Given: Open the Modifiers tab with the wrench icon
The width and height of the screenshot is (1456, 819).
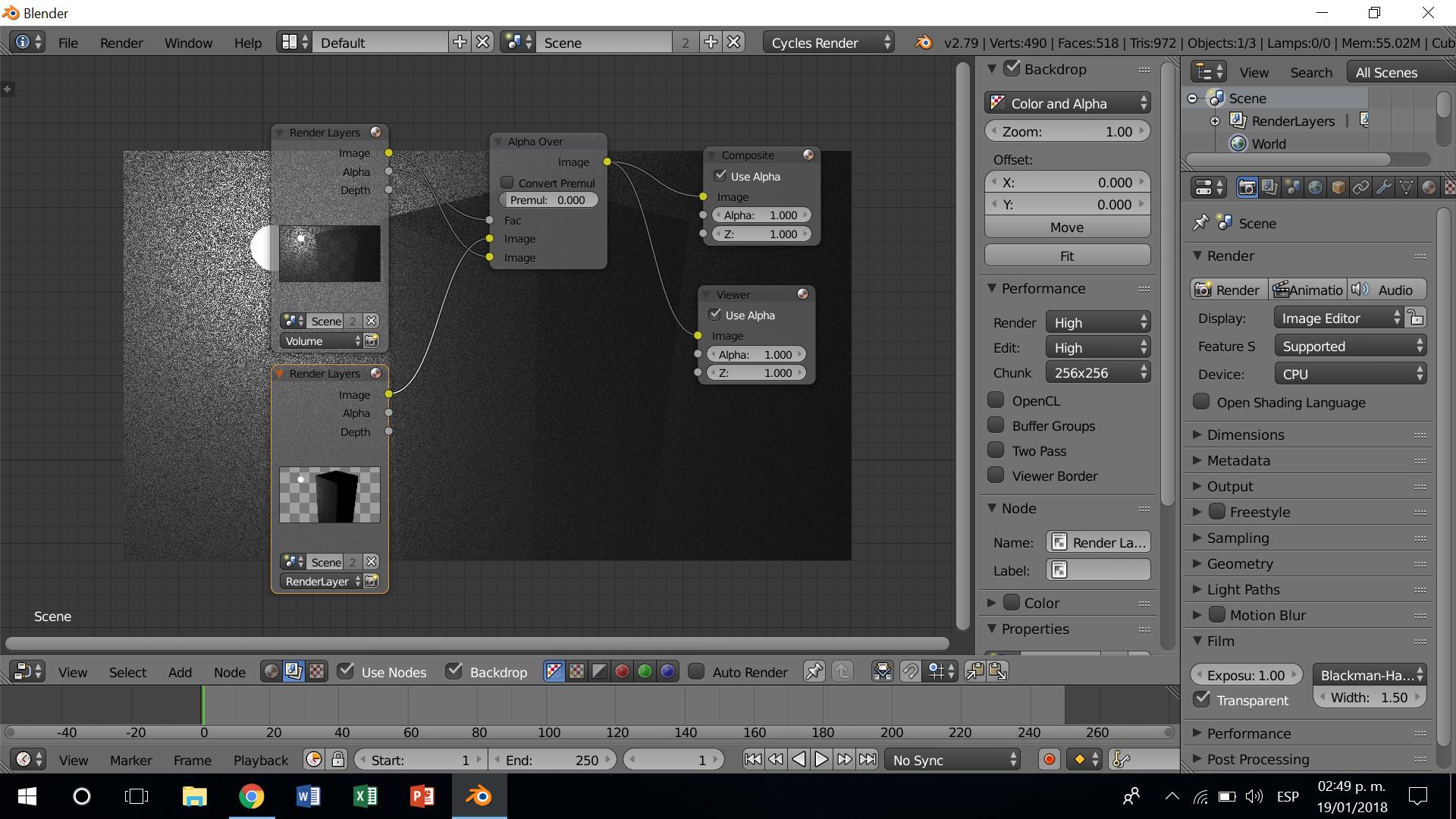Looking at the screenshot, I should (1385, 187).
